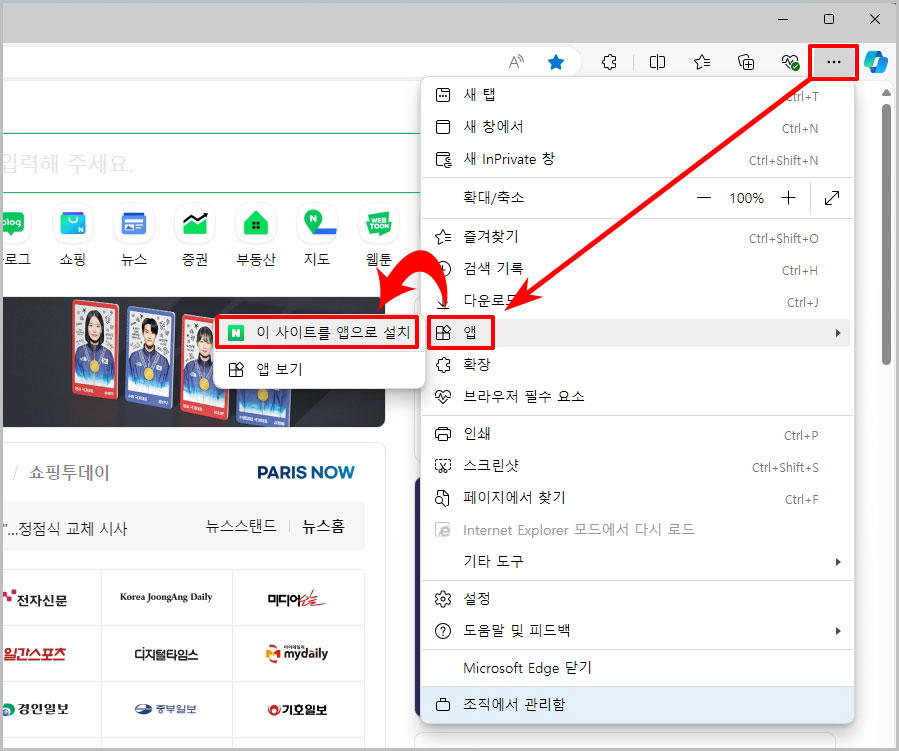Open Copilot sidebar icon
Image resolution: width=899 pixels, height=751 pixels.
(876, 62)
